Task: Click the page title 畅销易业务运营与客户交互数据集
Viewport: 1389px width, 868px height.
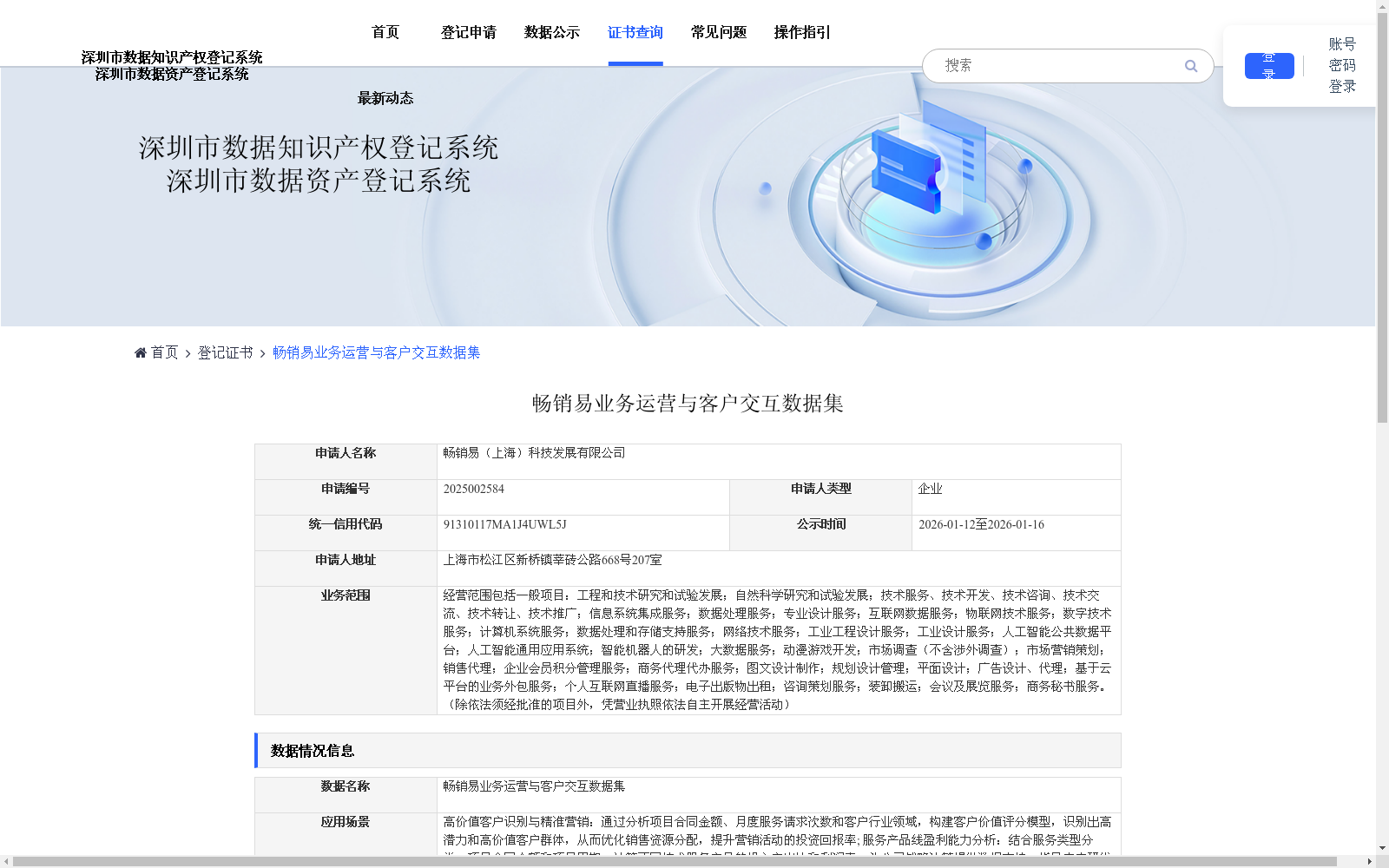Action: coord(688,404)
